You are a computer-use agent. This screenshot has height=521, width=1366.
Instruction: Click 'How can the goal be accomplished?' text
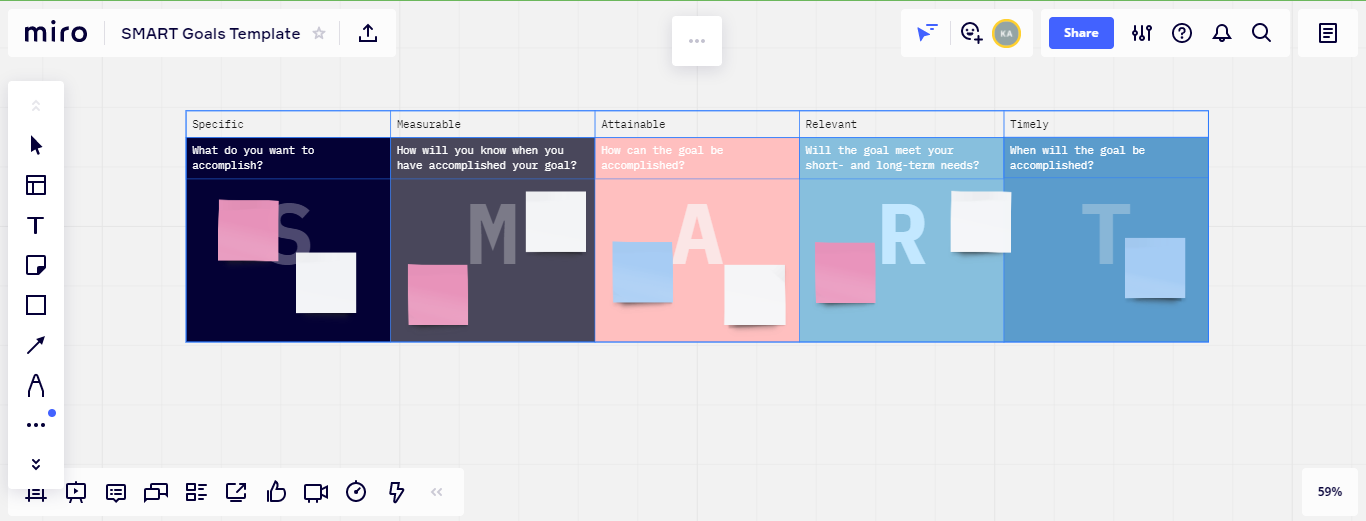pyautogui.click(x=662, y=158)
